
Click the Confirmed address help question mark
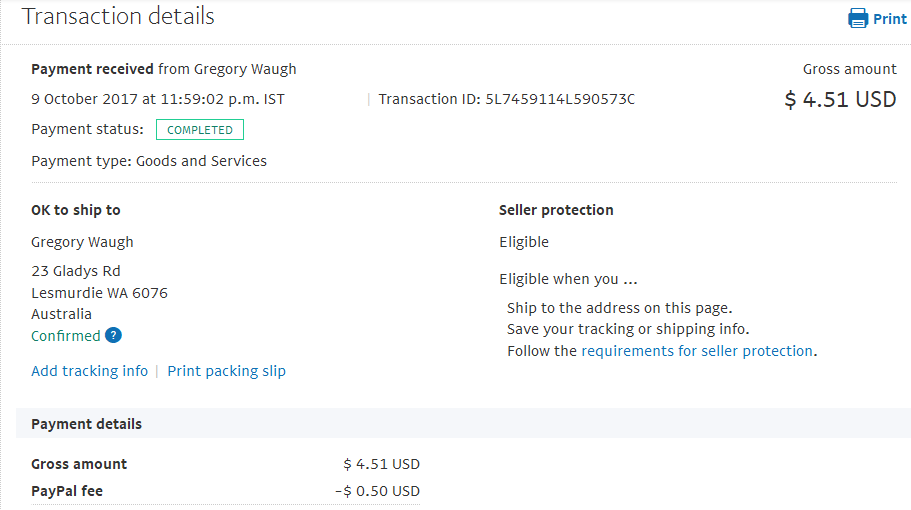click(x=113, y=335)
